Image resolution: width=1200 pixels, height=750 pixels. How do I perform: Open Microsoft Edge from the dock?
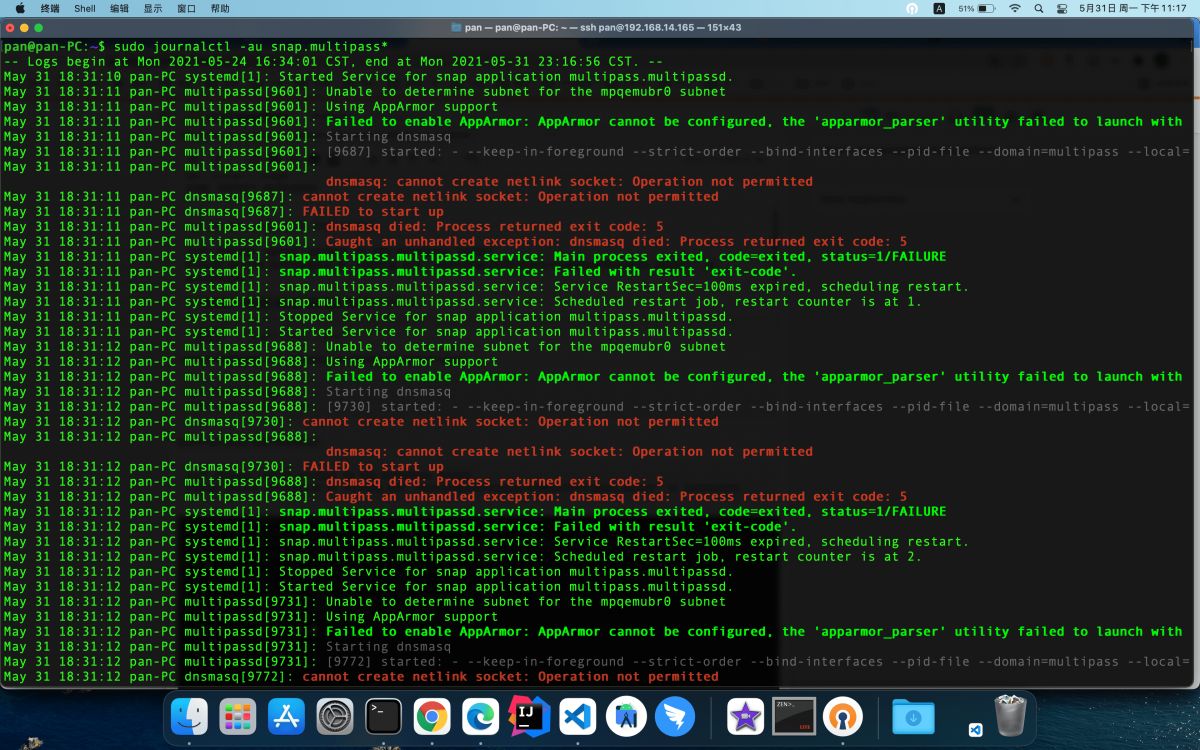[x=481, y=716]
